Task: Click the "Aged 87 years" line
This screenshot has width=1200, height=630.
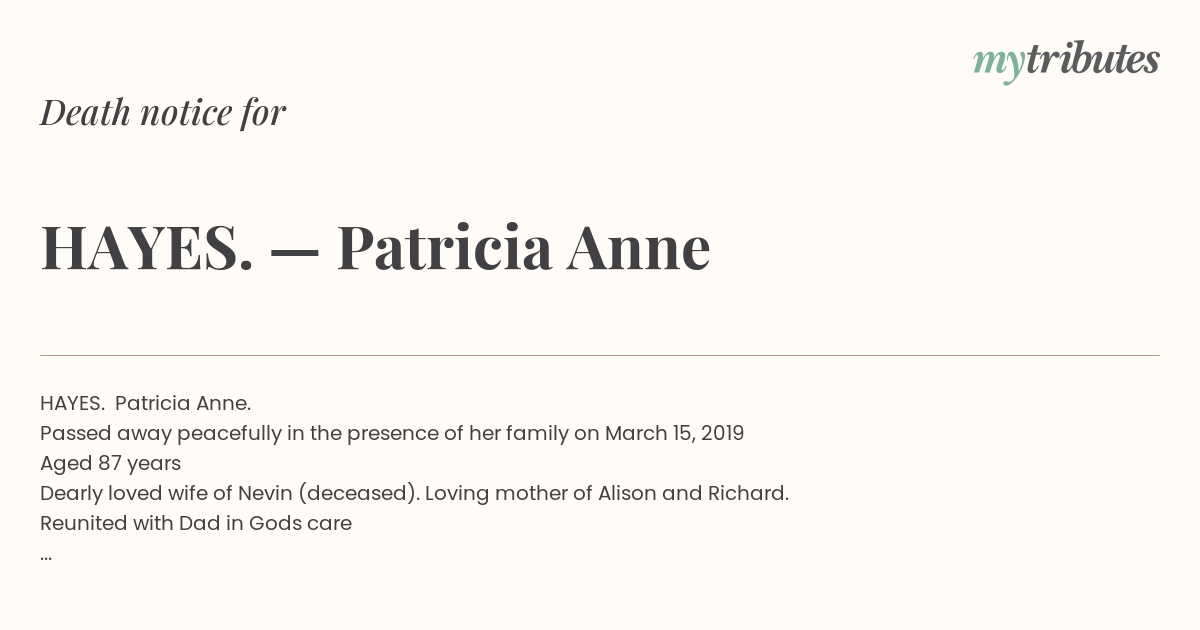Action: click(110, 464)
